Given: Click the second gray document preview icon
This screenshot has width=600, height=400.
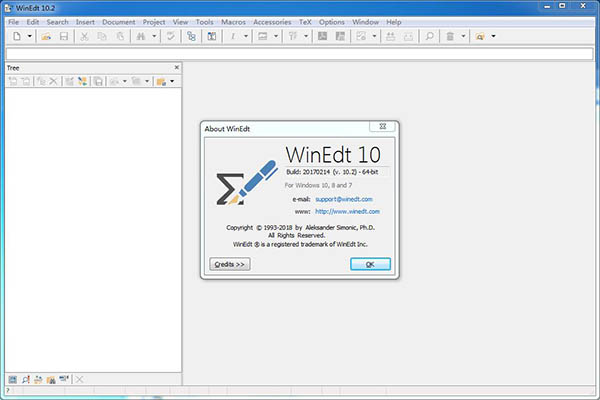Looking at the screenshot, I should point(340,36).
